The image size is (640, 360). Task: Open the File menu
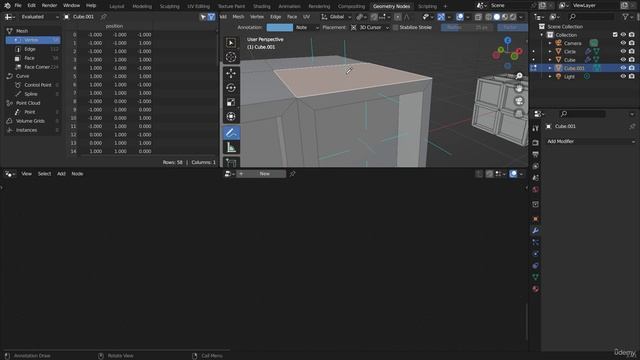tap(18, 6)
